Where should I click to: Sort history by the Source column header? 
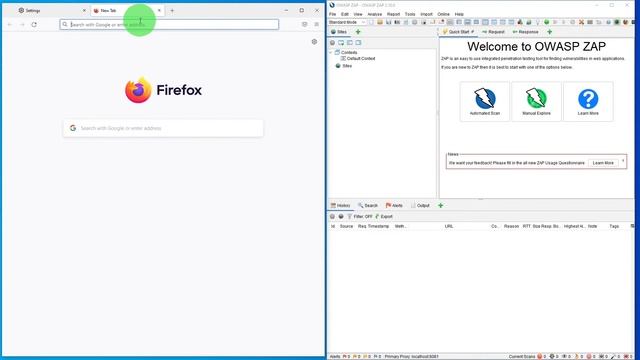pos(346,226)
